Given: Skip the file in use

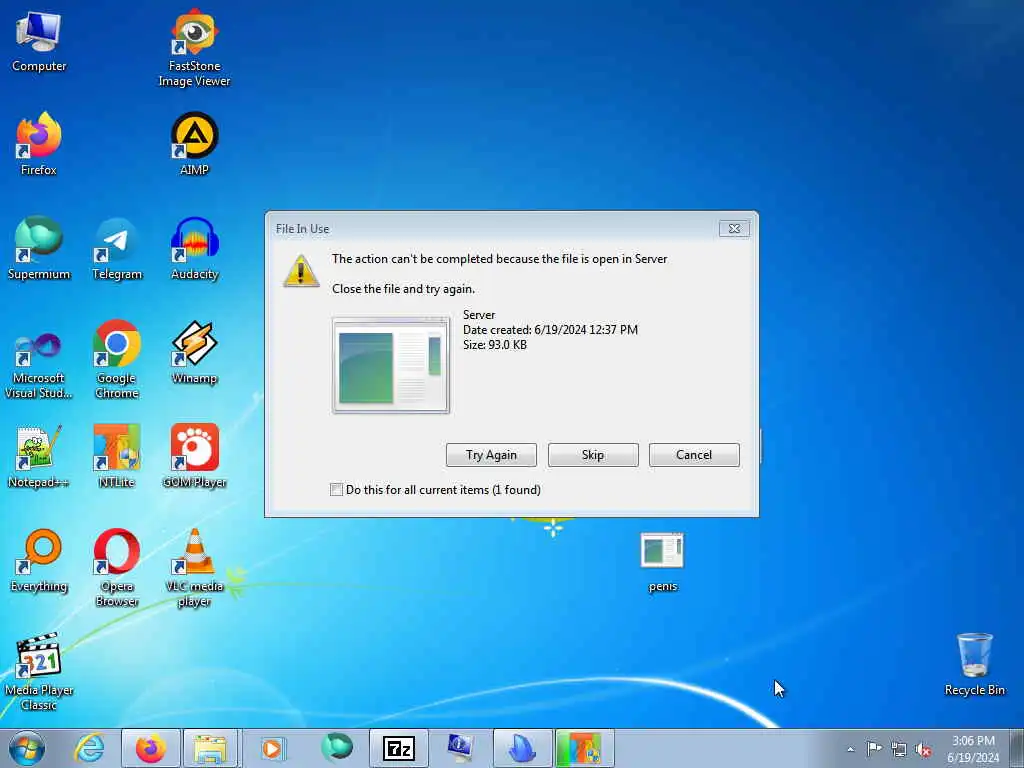Looking at the screenshot, I should [593, 455].
